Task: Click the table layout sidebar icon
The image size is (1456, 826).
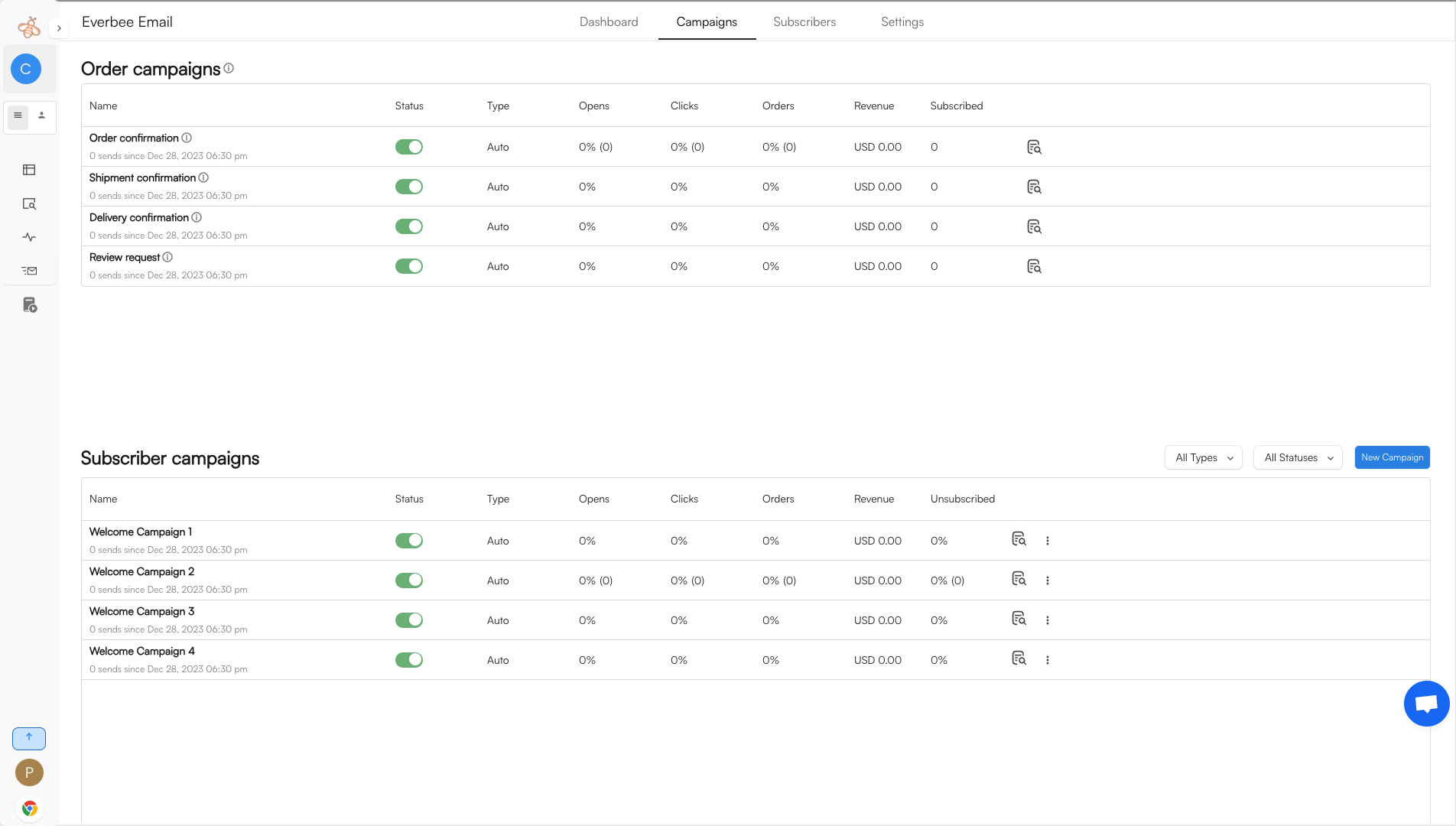Action: [x=29, y=170]
